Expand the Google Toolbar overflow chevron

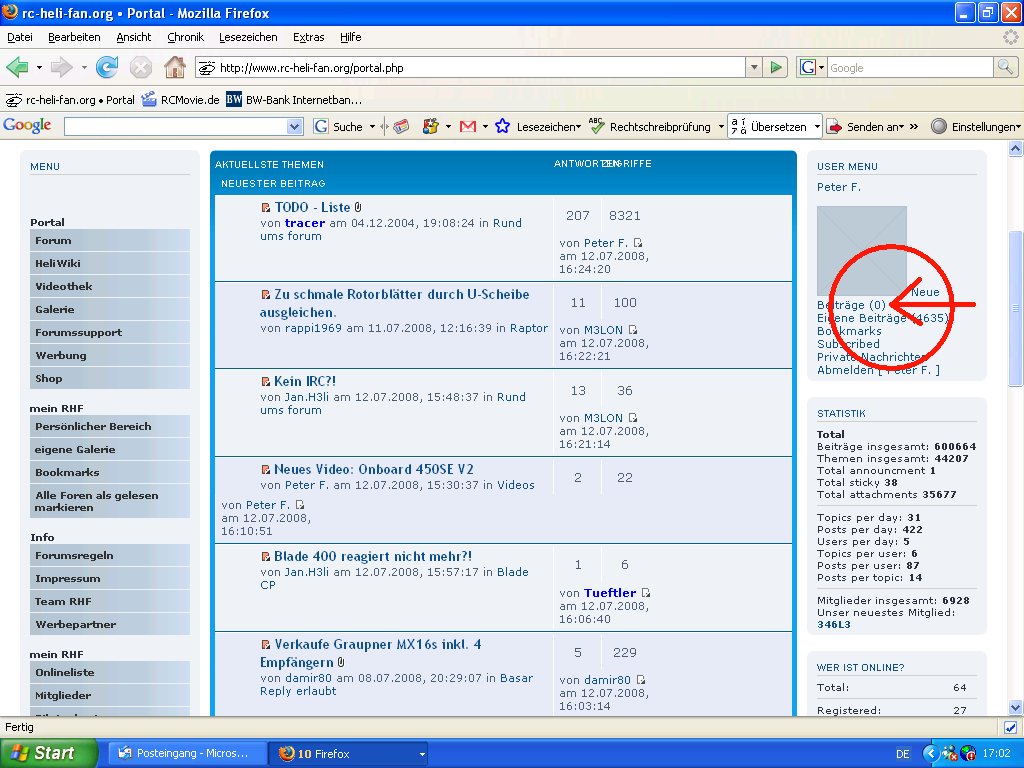click(x=914, y=127)
